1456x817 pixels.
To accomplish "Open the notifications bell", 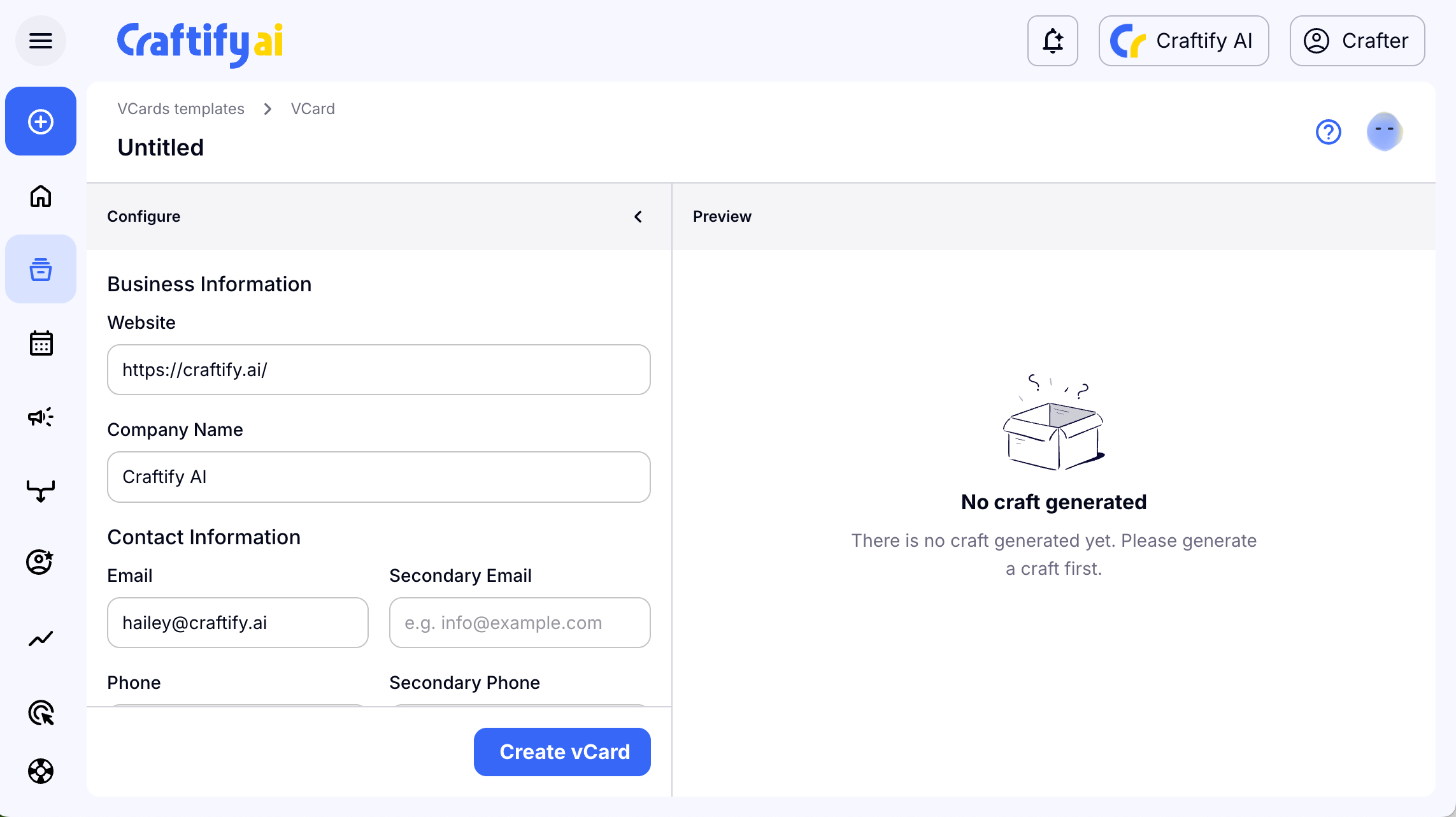I will [x=1052, y=41].
